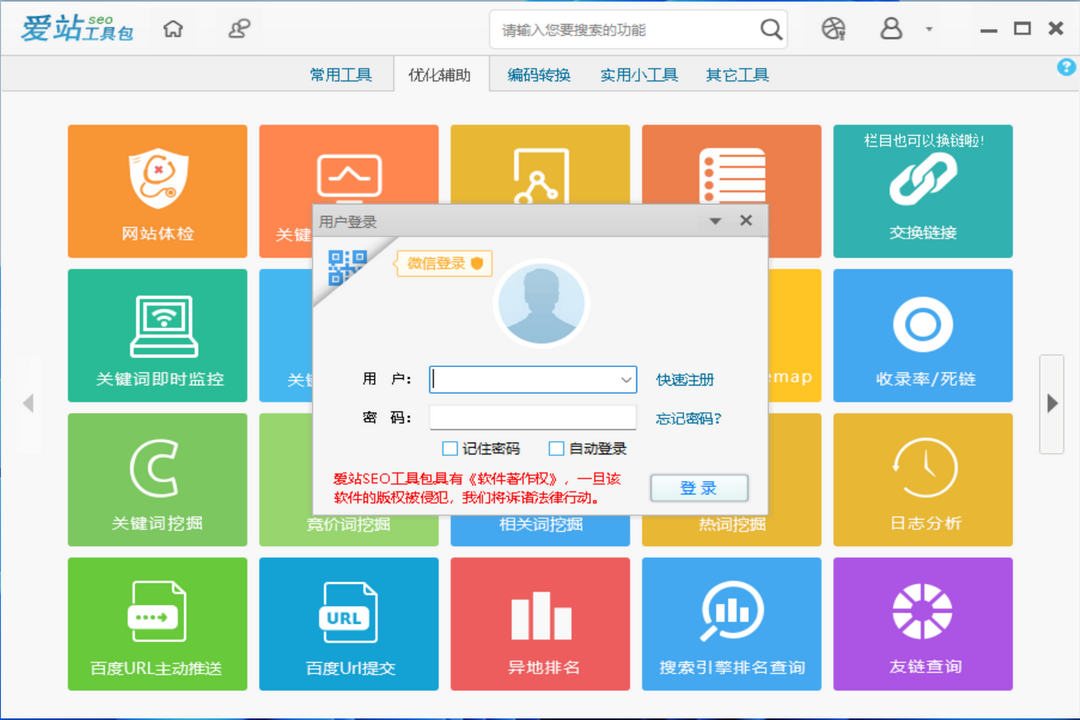
Task: Open the 搜索引擎排名查询 rank query tool
Action: coord(731,624)
